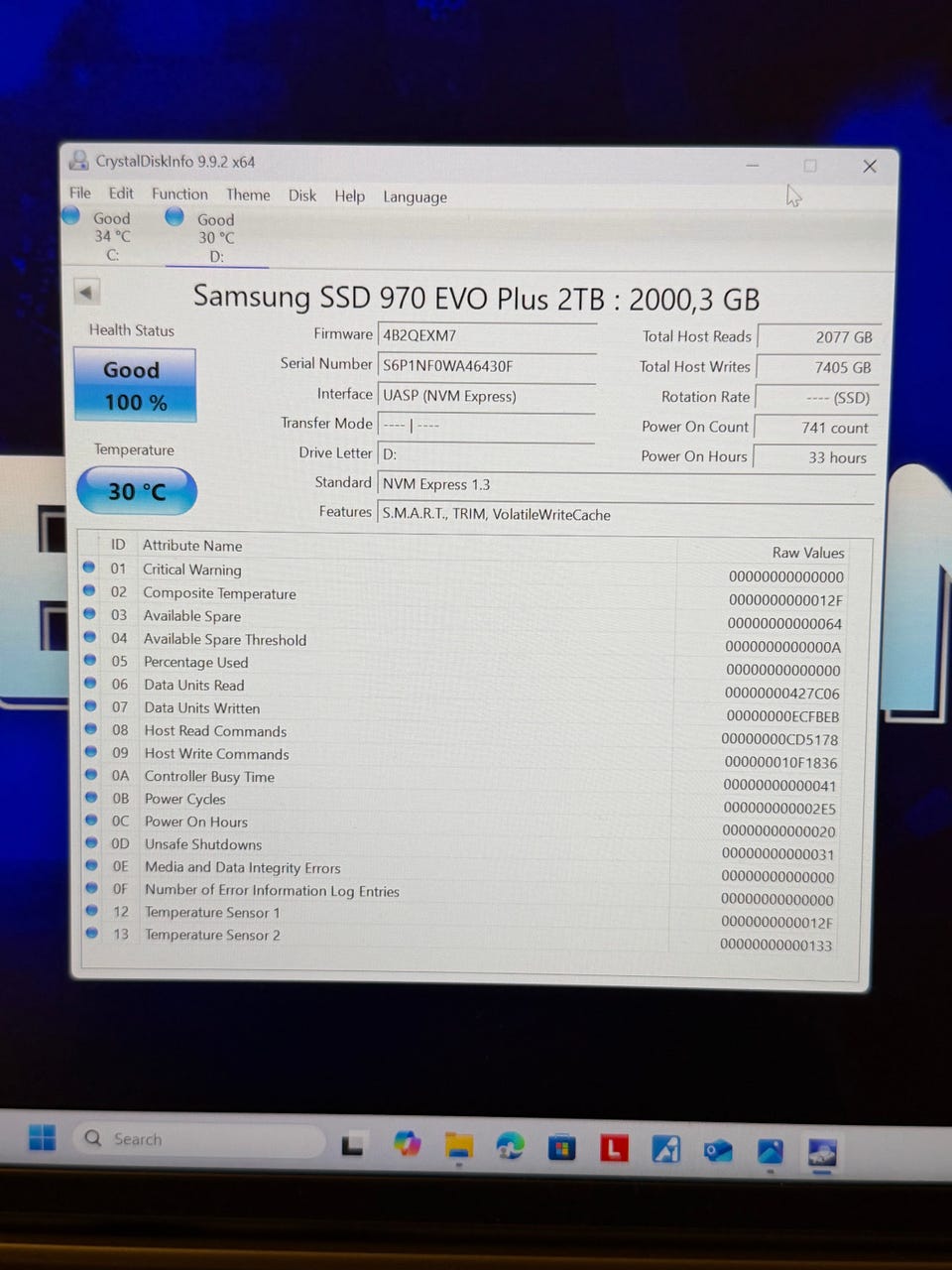Click status dot for Host Write Commands
Image resolution: width=952 pixels, height=1270 pixels.
click(x=91, y=752)
